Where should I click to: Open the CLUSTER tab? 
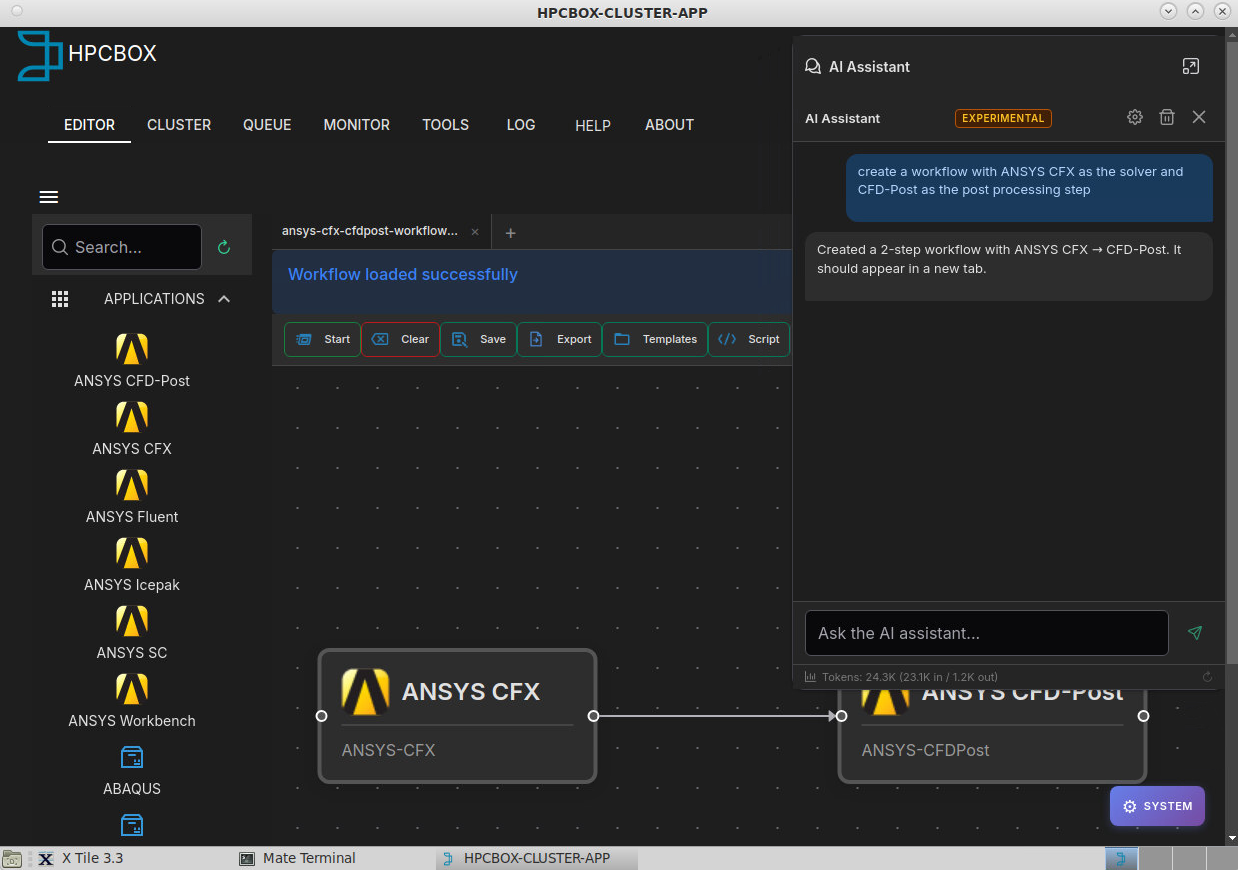[x=179, y=125]
